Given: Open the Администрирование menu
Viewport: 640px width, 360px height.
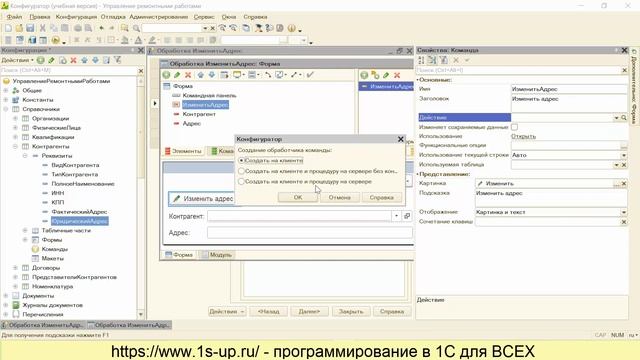Looking at the screenshot, I should click(158, 17).
